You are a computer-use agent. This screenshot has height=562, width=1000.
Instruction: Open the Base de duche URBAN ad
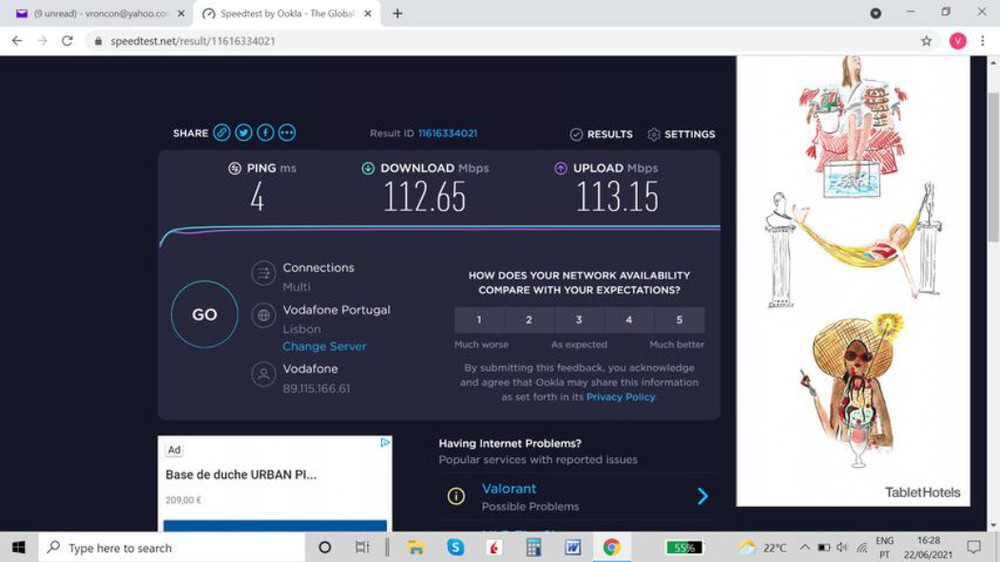coord(241,475)
